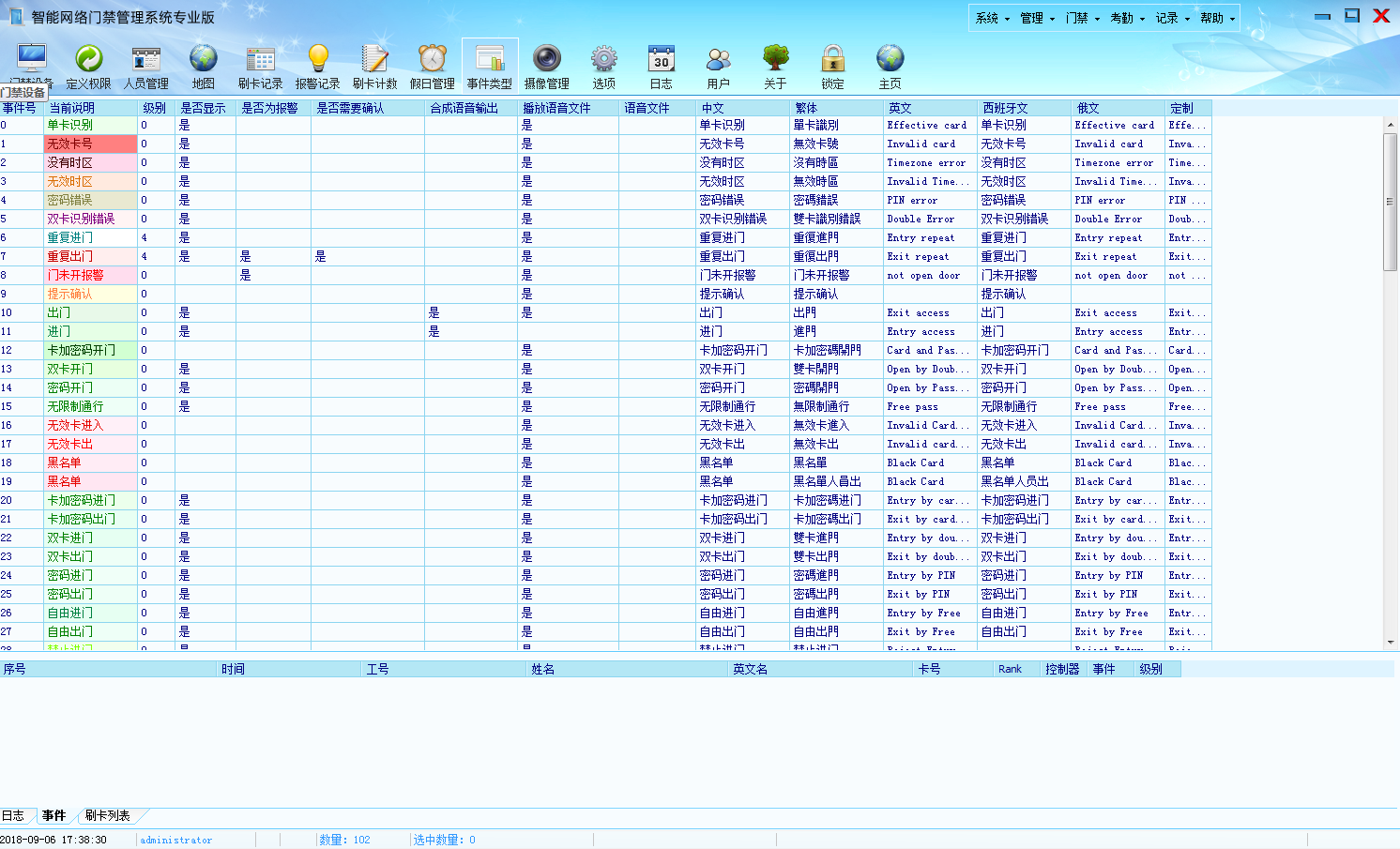Select the 黑名單人員出 cell

[x=836, y=481]
